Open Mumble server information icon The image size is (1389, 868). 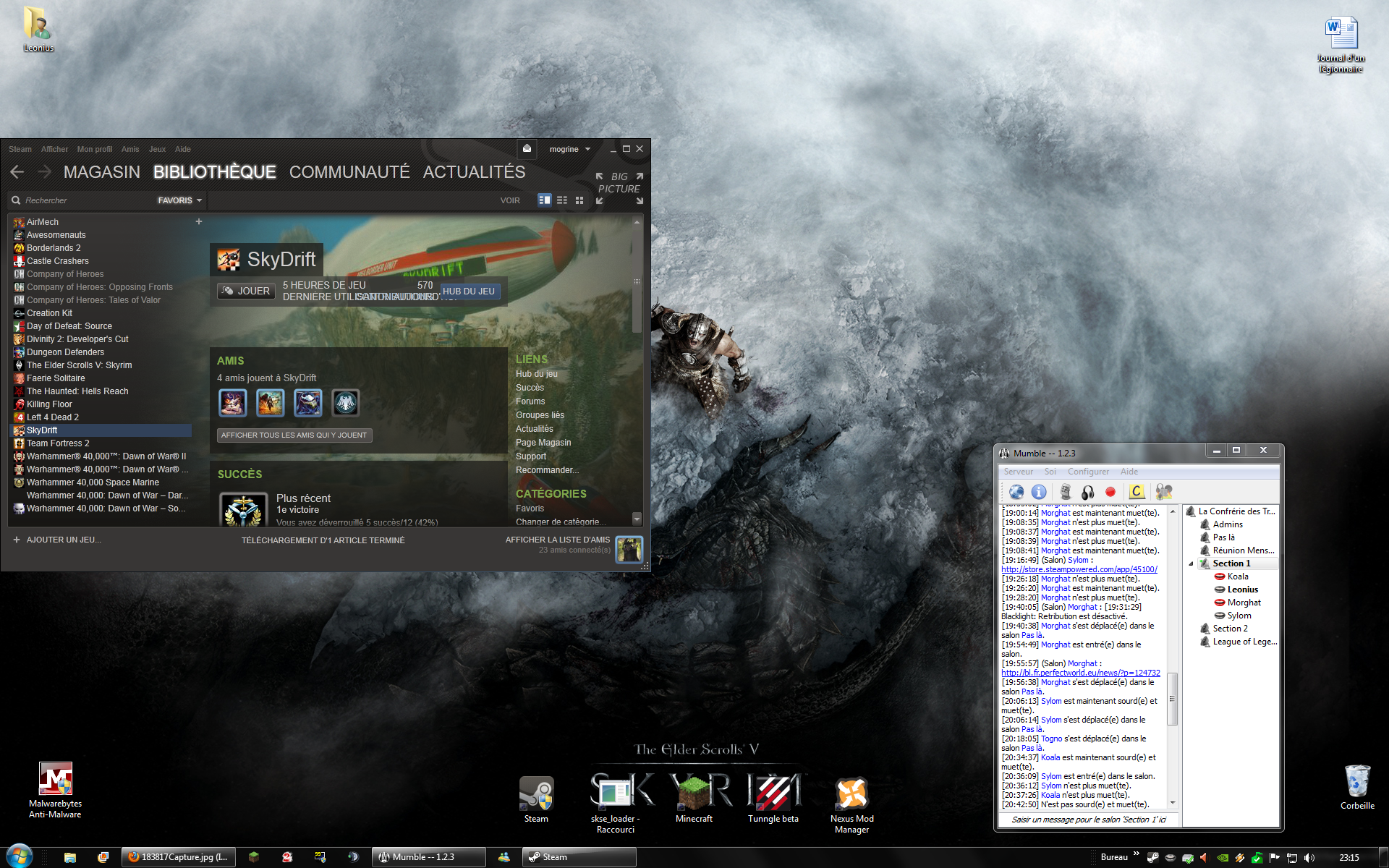click(1039, 492)
